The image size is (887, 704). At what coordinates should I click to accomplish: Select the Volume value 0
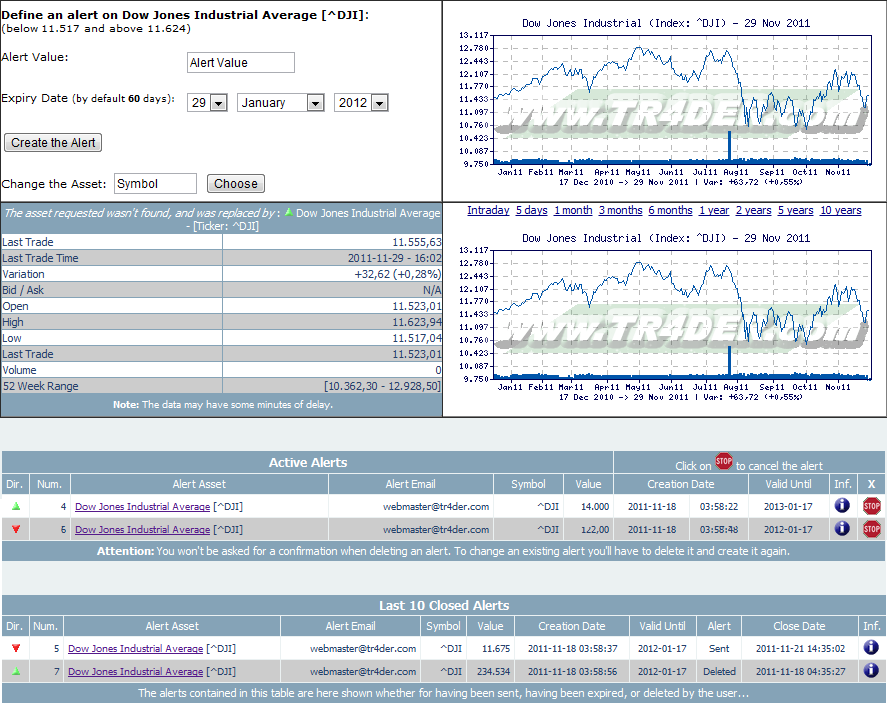(x=438, y=370)
